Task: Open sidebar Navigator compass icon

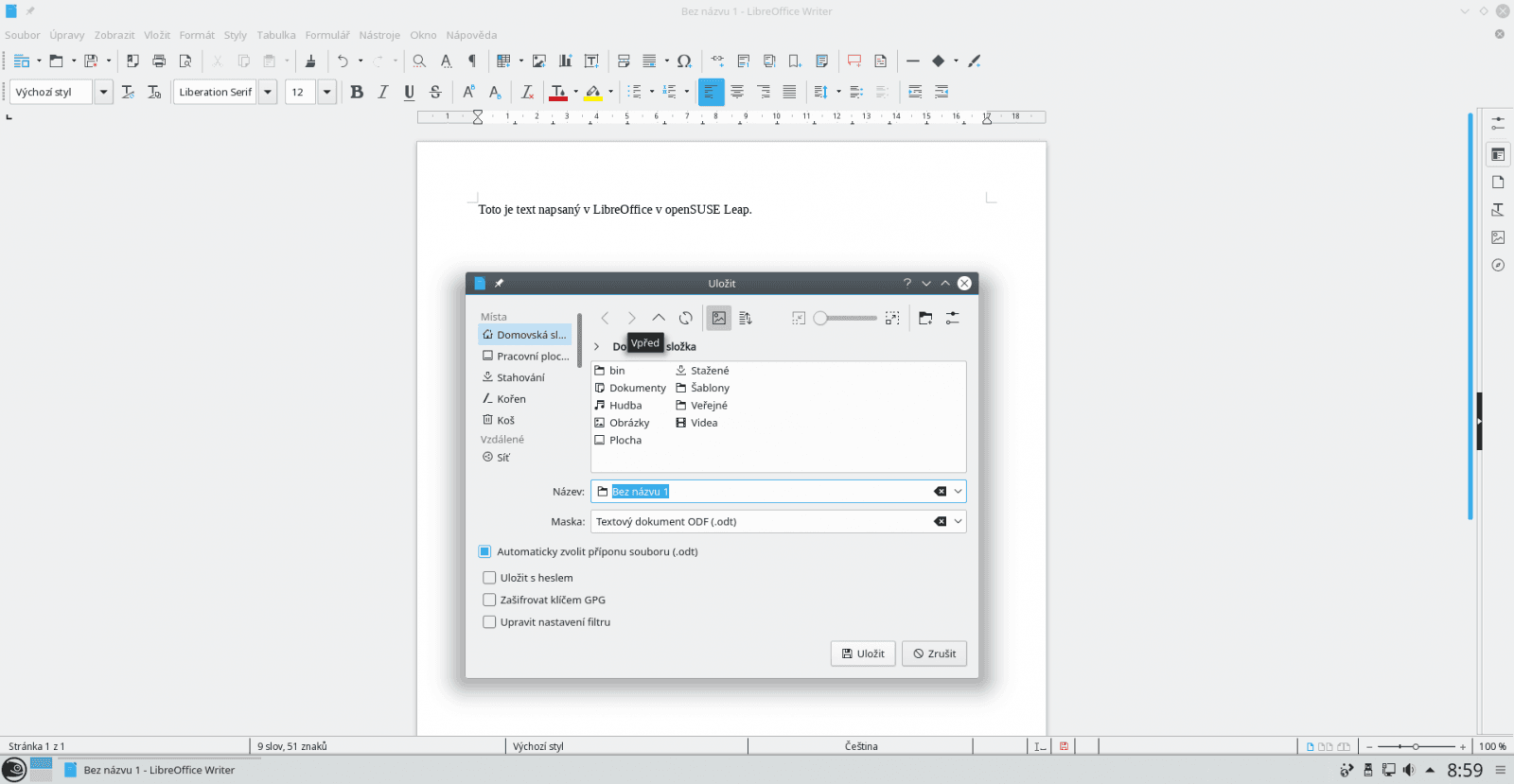Action: 1498,265
